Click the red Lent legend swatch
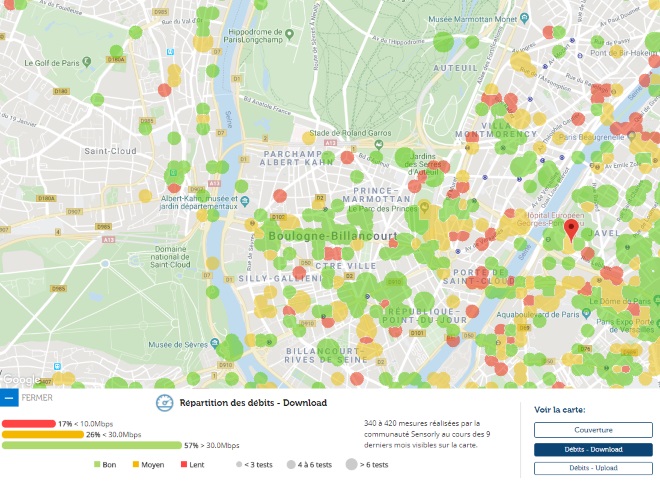The height and width of the screenshot is (489, 660). [185, 464]
